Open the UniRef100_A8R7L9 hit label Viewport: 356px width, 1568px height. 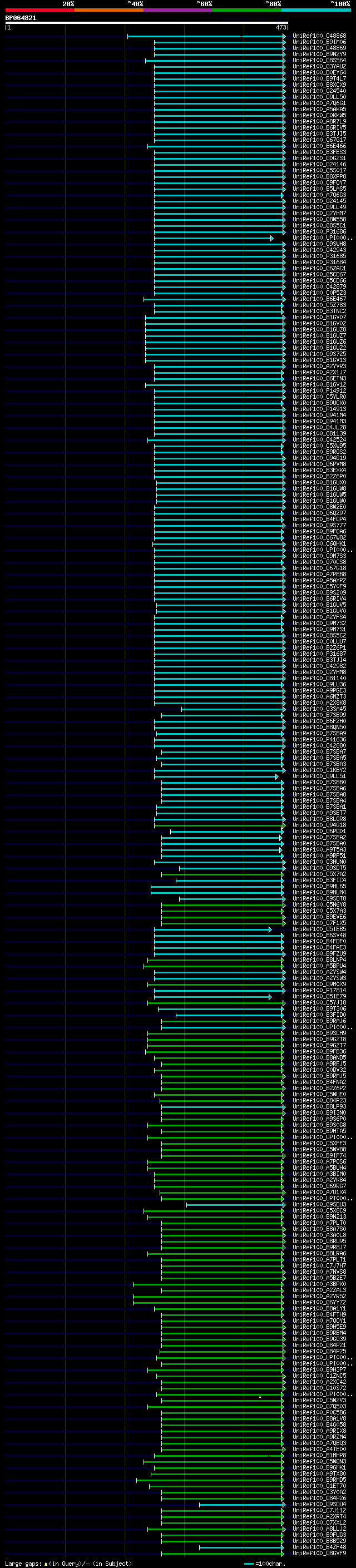coord(319,122)
